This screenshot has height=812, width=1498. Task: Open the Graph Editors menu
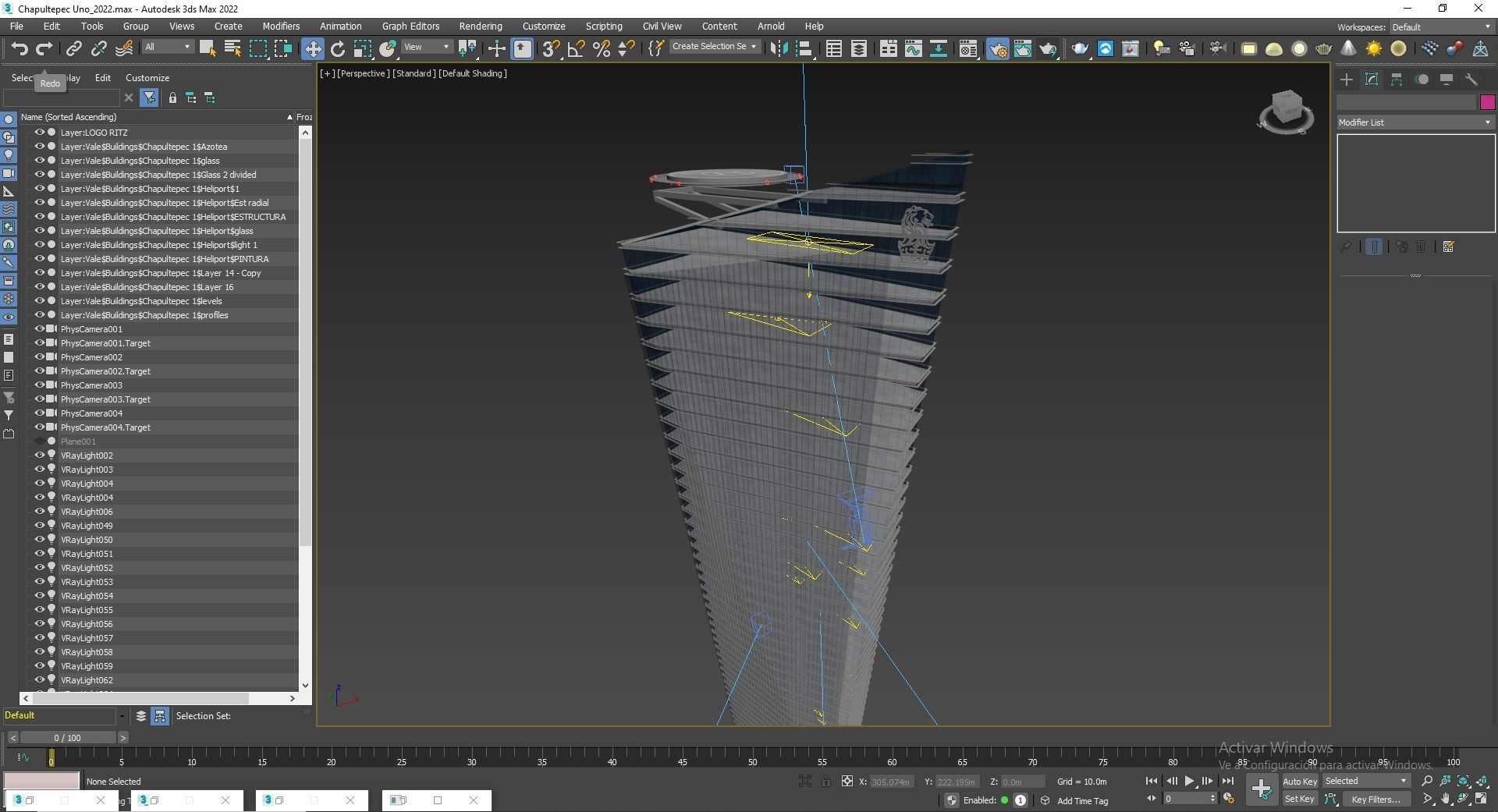tap(410, 26)
